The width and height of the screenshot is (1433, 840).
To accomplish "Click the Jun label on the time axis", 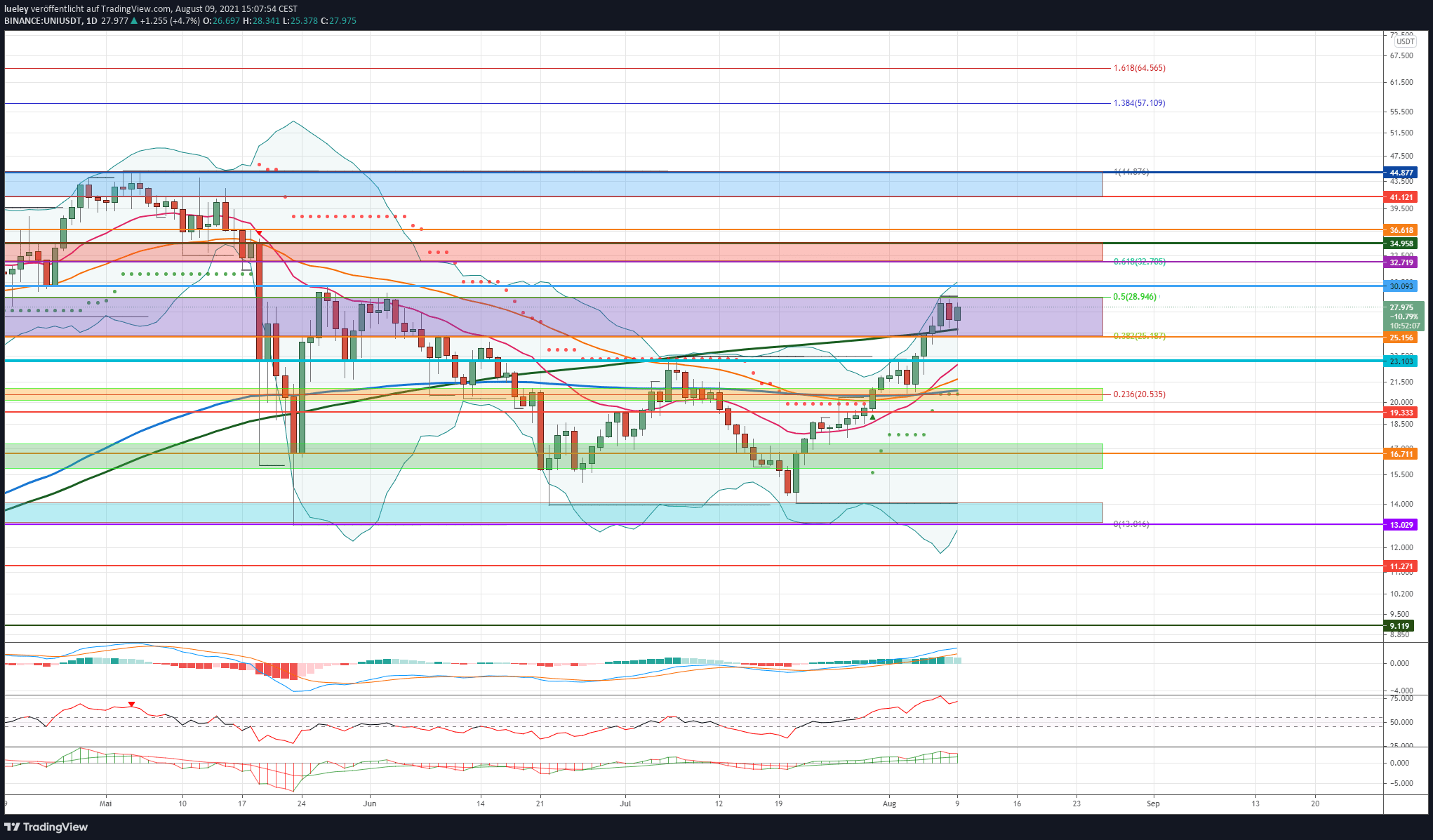I will pyautogui.click(x=370, y=804).
